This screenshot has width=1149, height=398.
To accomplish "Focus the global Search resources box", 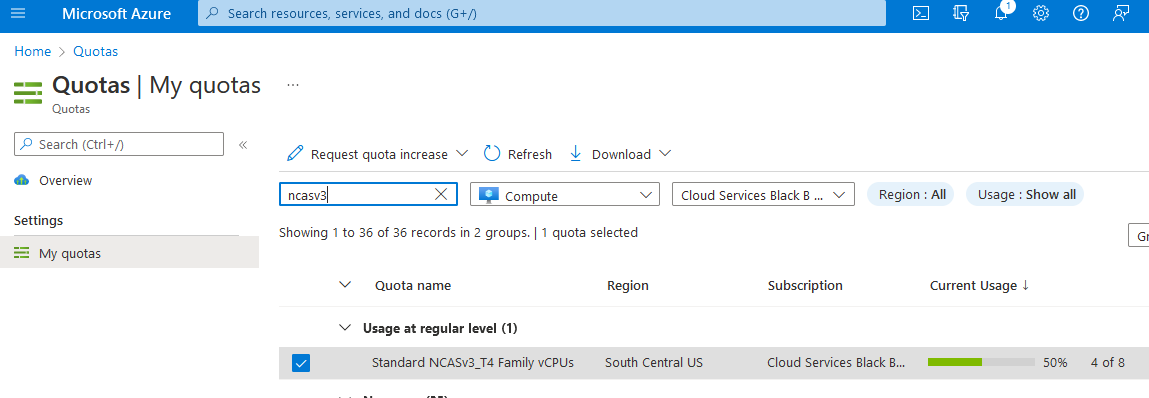I will click(542, 13).
